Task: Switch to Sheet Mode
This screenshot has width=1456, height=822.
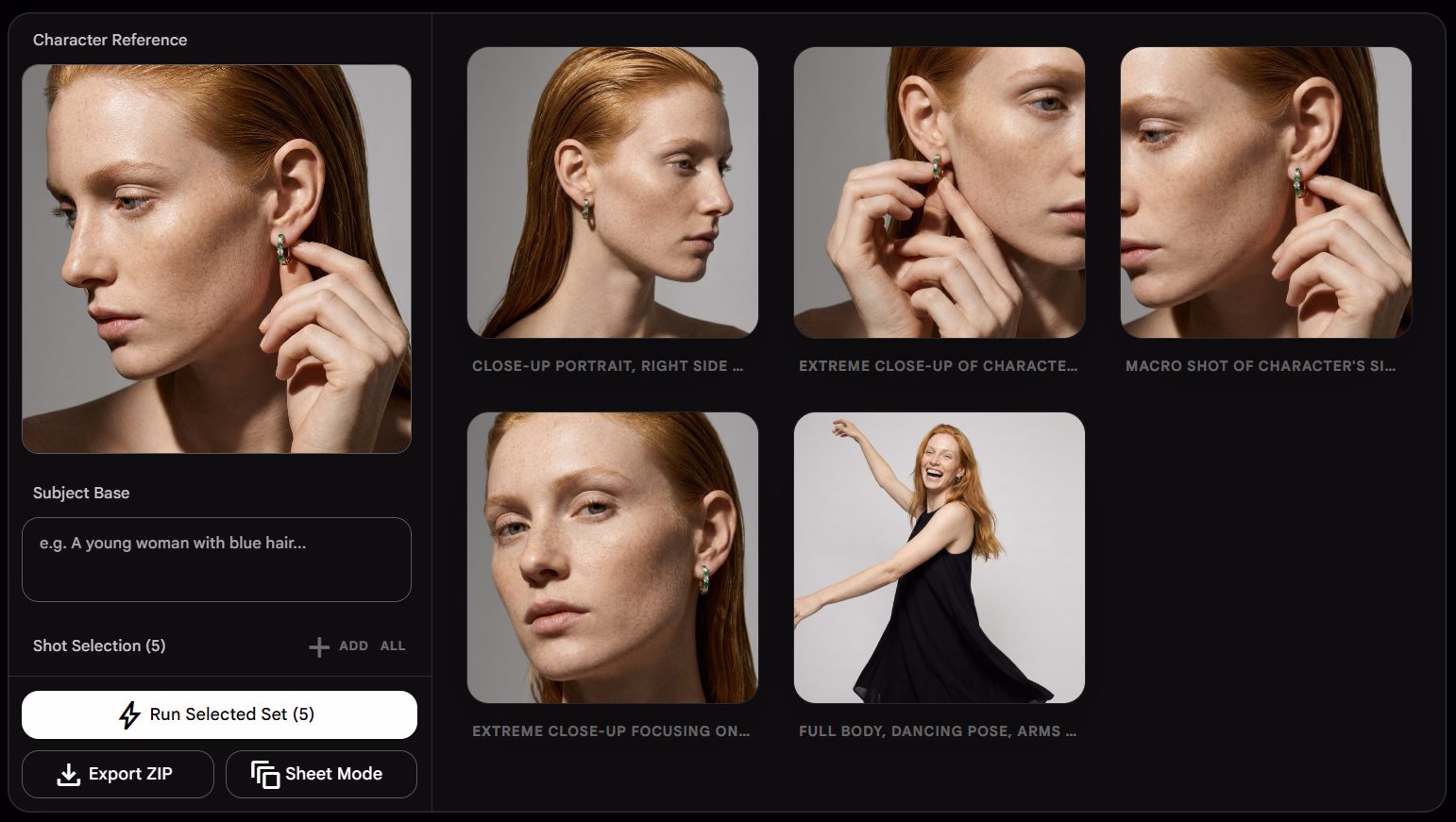Action: click(321, 774)
